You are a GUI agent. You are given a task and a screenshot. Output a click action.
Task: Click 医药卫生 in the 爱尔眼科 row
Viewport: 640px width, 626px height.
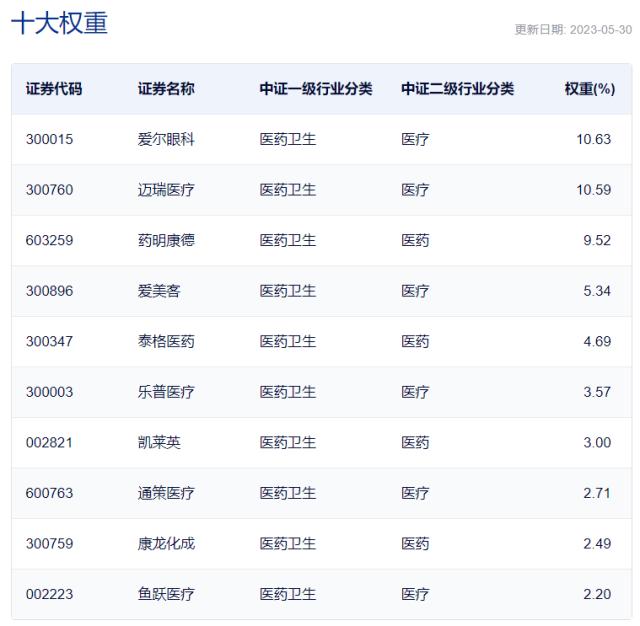tap(288, 139)
